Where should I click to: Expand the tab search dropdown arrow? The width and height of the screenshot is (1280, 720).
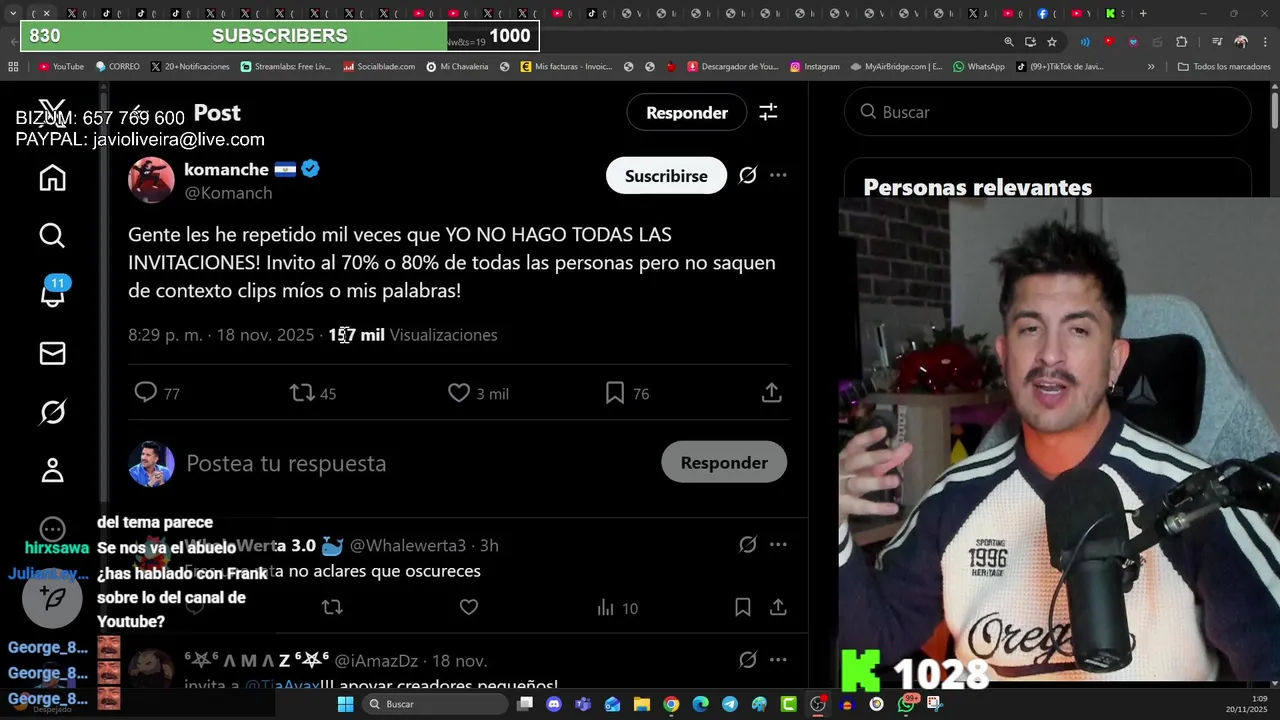[x=12, y=14]
